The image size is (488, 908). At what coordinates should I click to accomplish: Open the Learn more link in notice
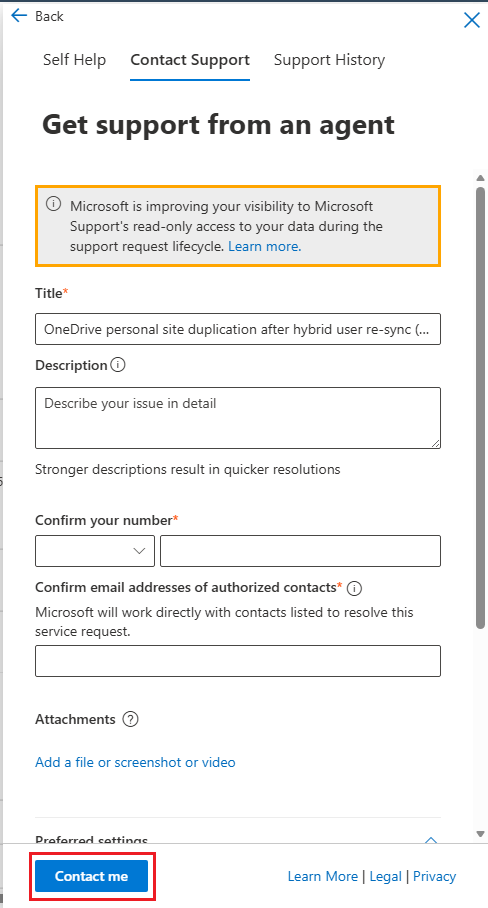point(265,247)
